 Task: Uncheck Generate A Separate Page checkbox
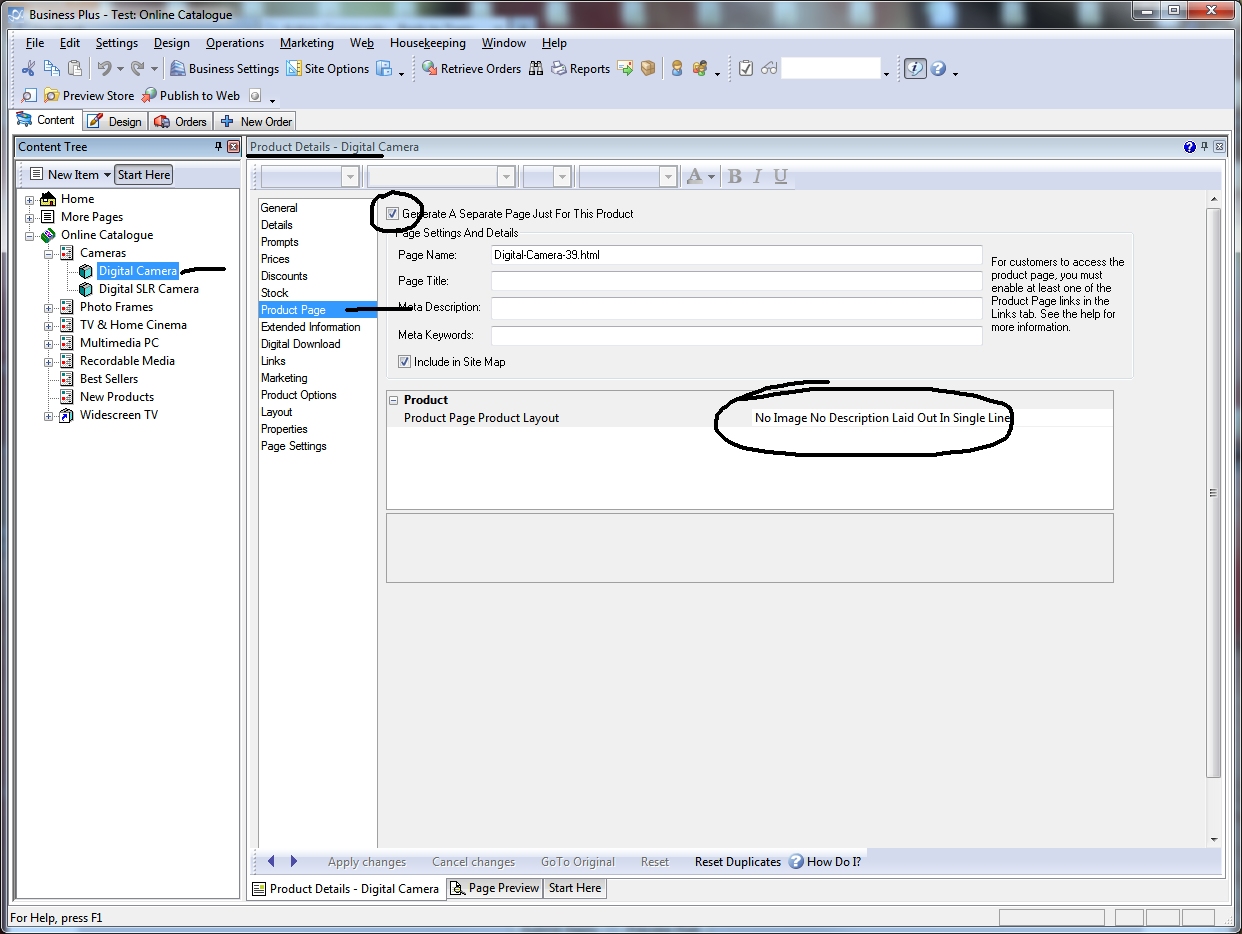click(392, 214)
